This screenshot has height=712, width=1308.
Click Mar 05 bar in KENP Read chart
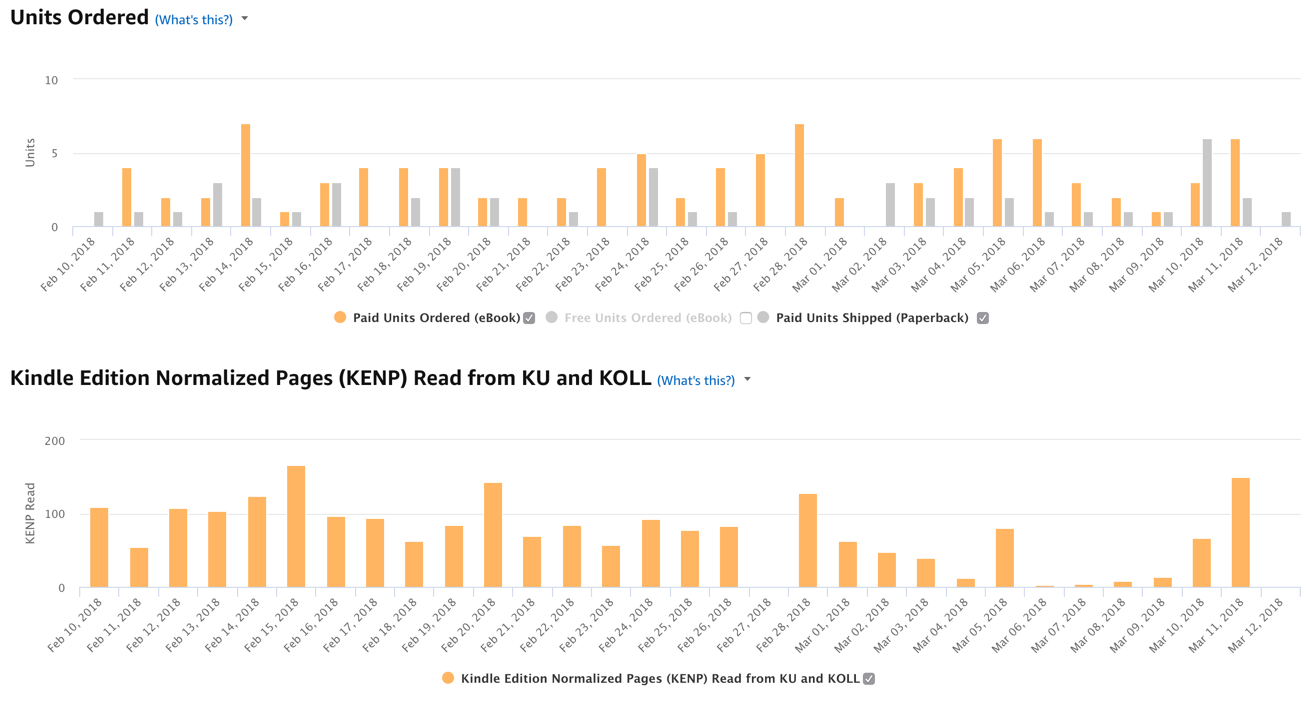(1005, 559)
